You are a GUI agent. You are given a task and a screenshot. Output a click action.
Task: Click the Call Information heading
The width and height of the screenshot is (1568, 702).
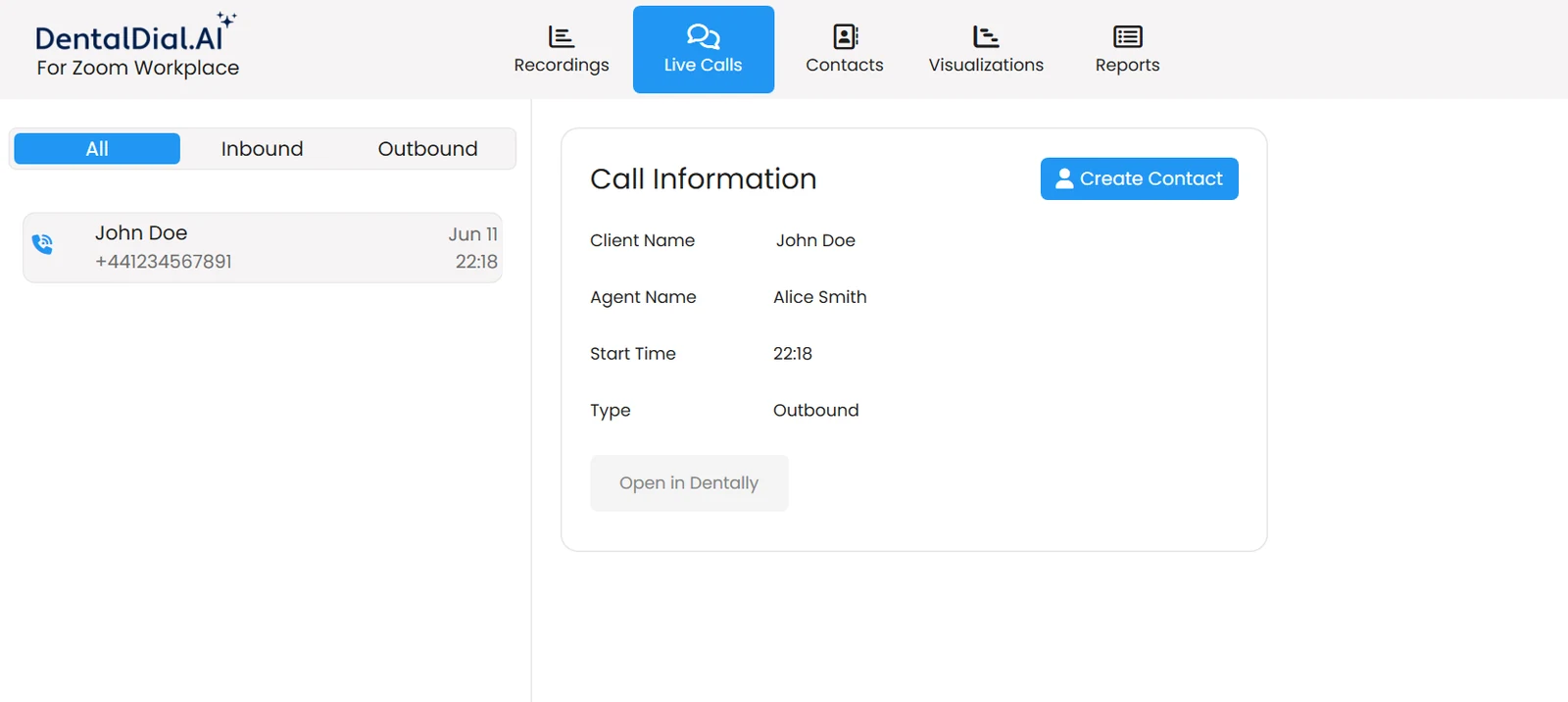[x=703, y=178]
